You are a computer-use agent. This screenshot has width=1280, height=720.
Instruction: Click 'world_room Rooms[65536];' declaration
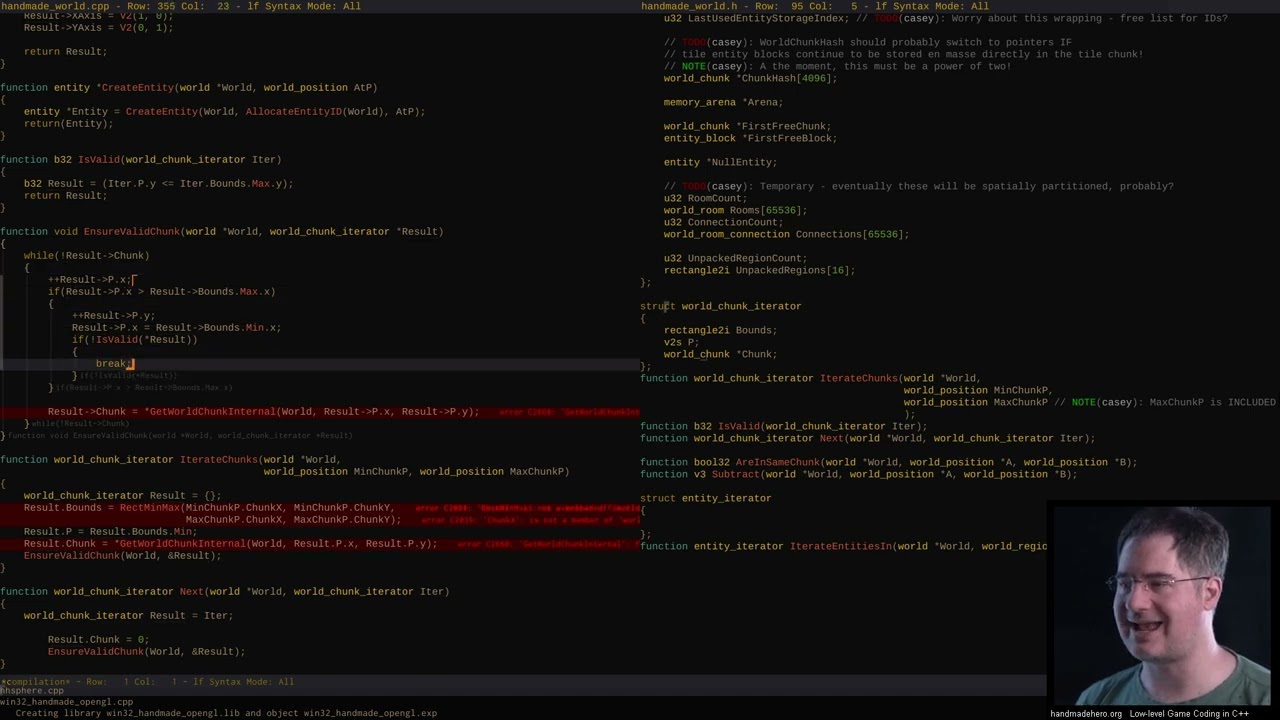(x=735, y=210)
